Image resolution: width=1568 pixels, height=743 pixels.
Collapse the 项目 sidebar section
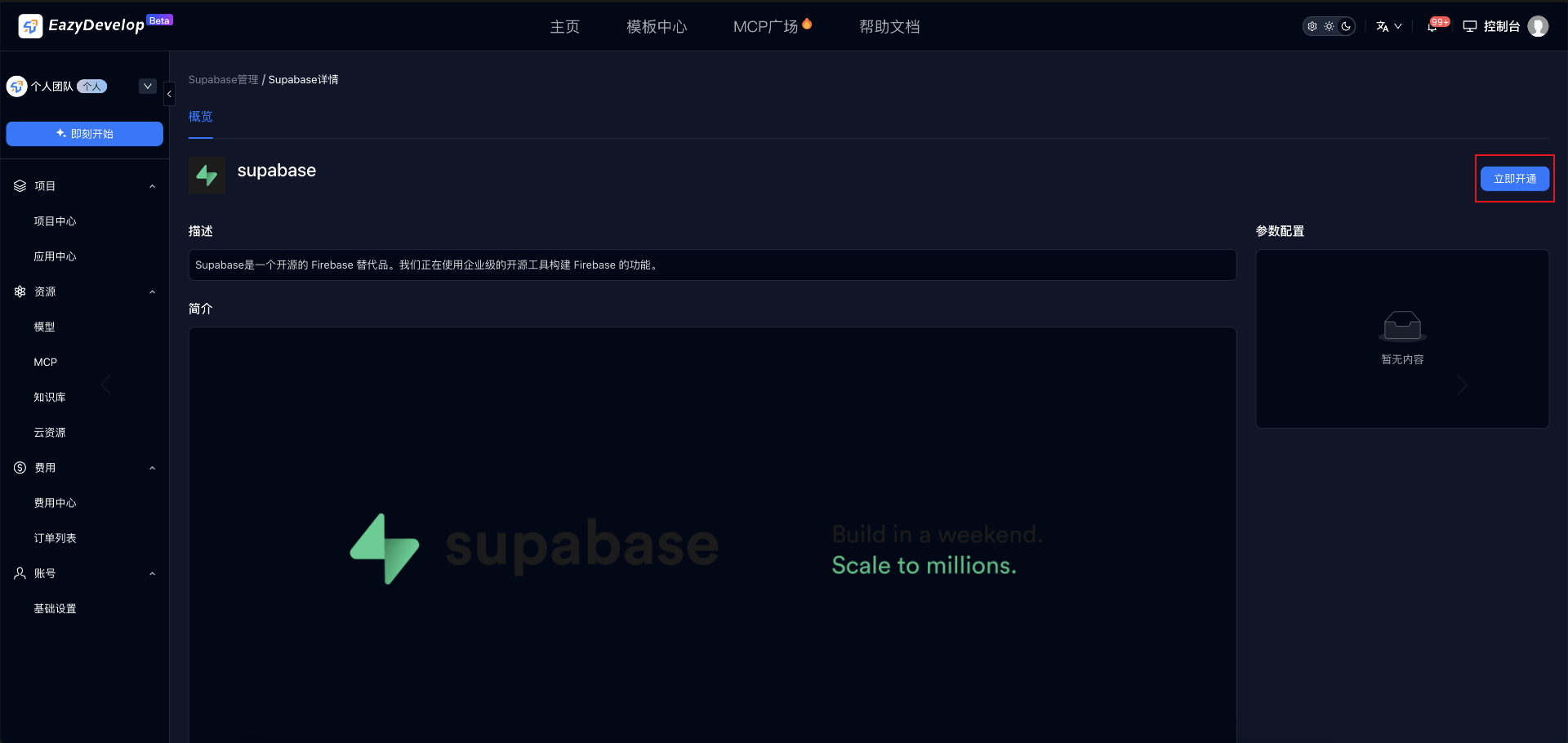pos(152,186)
